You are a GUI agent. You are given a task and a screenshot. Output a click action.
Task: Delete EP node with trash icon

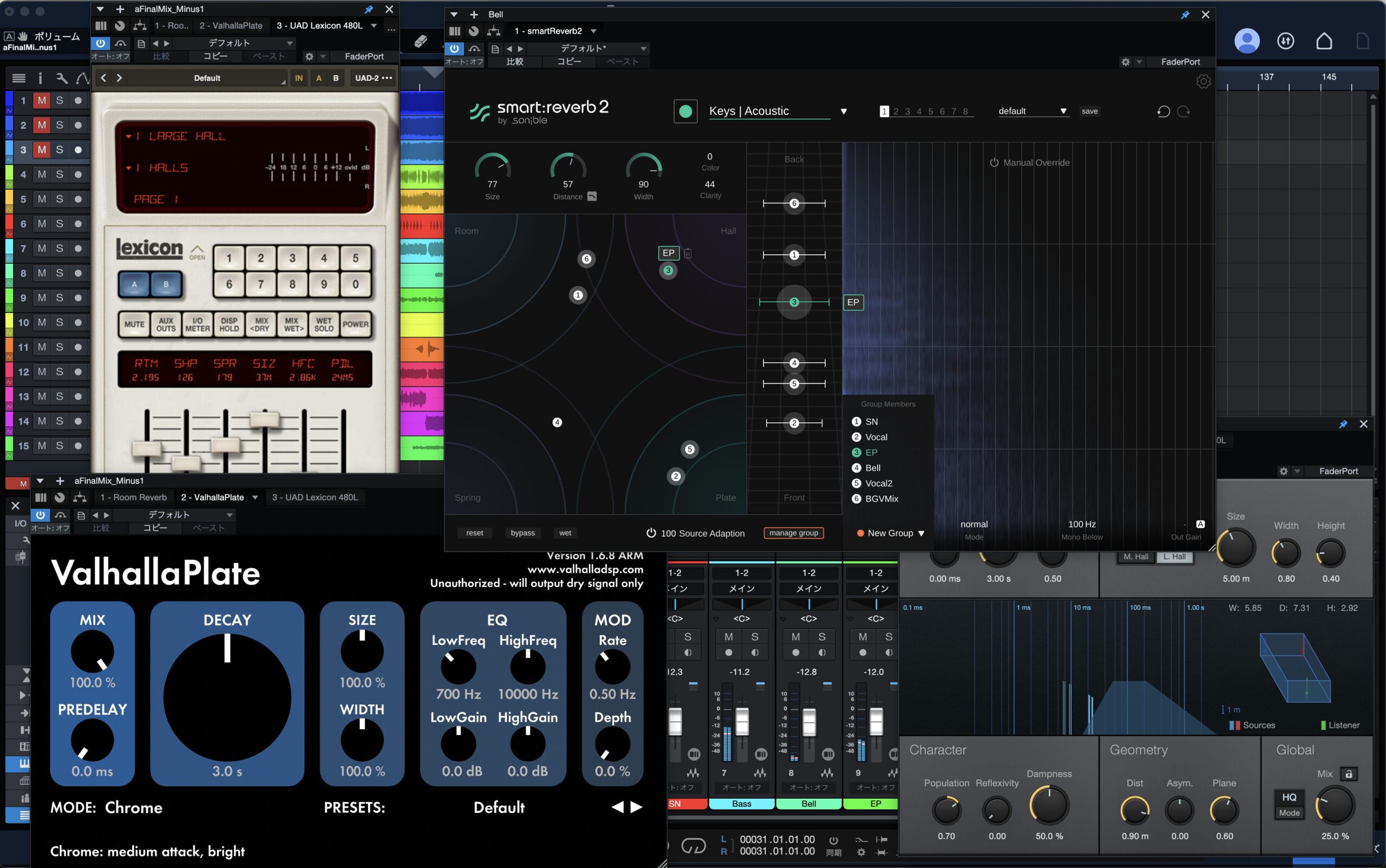[x=688, y=252]
